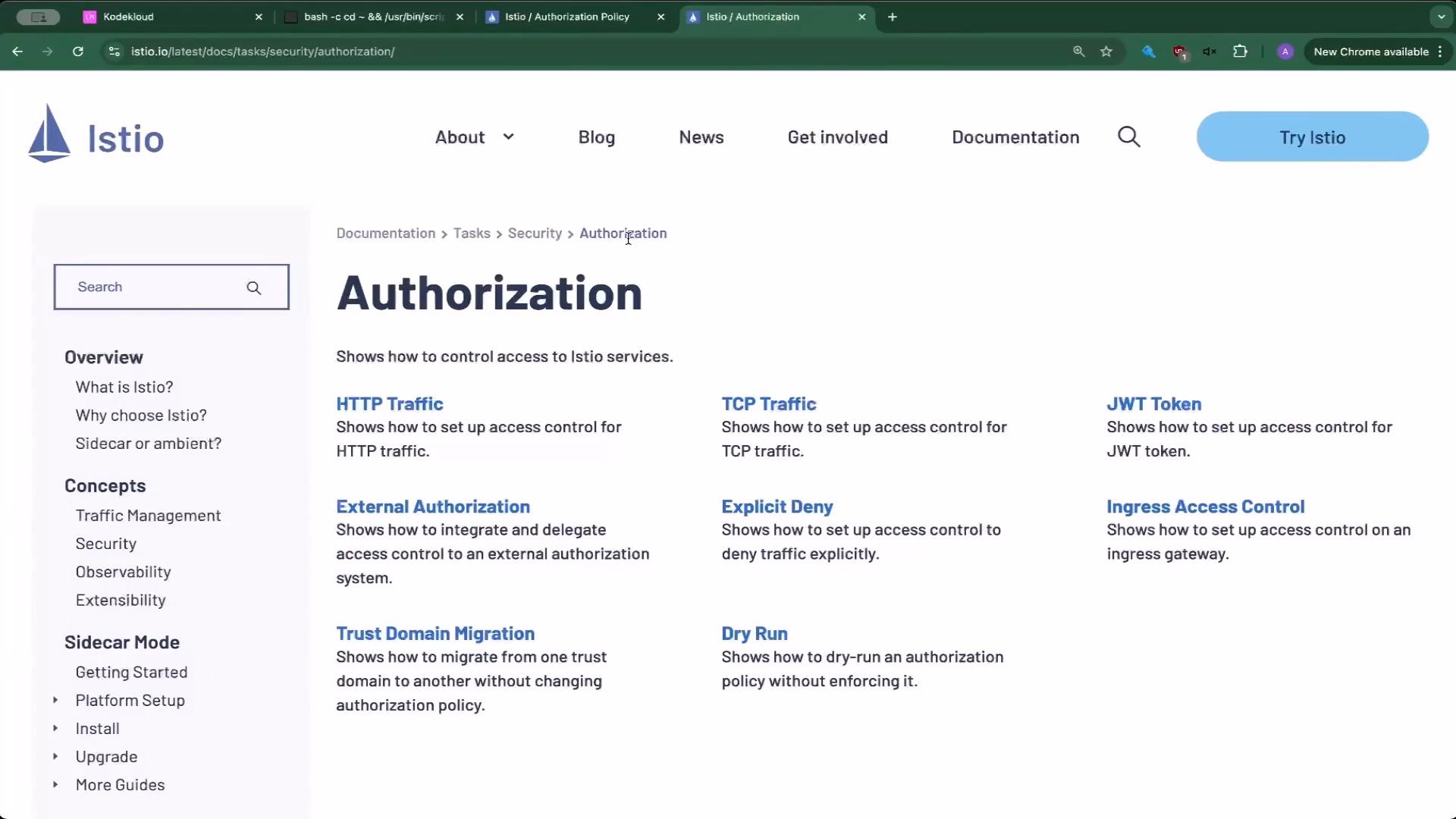Open the JWT Token link
This screenshot has width=1456, height=819.
coord(1154,404)
